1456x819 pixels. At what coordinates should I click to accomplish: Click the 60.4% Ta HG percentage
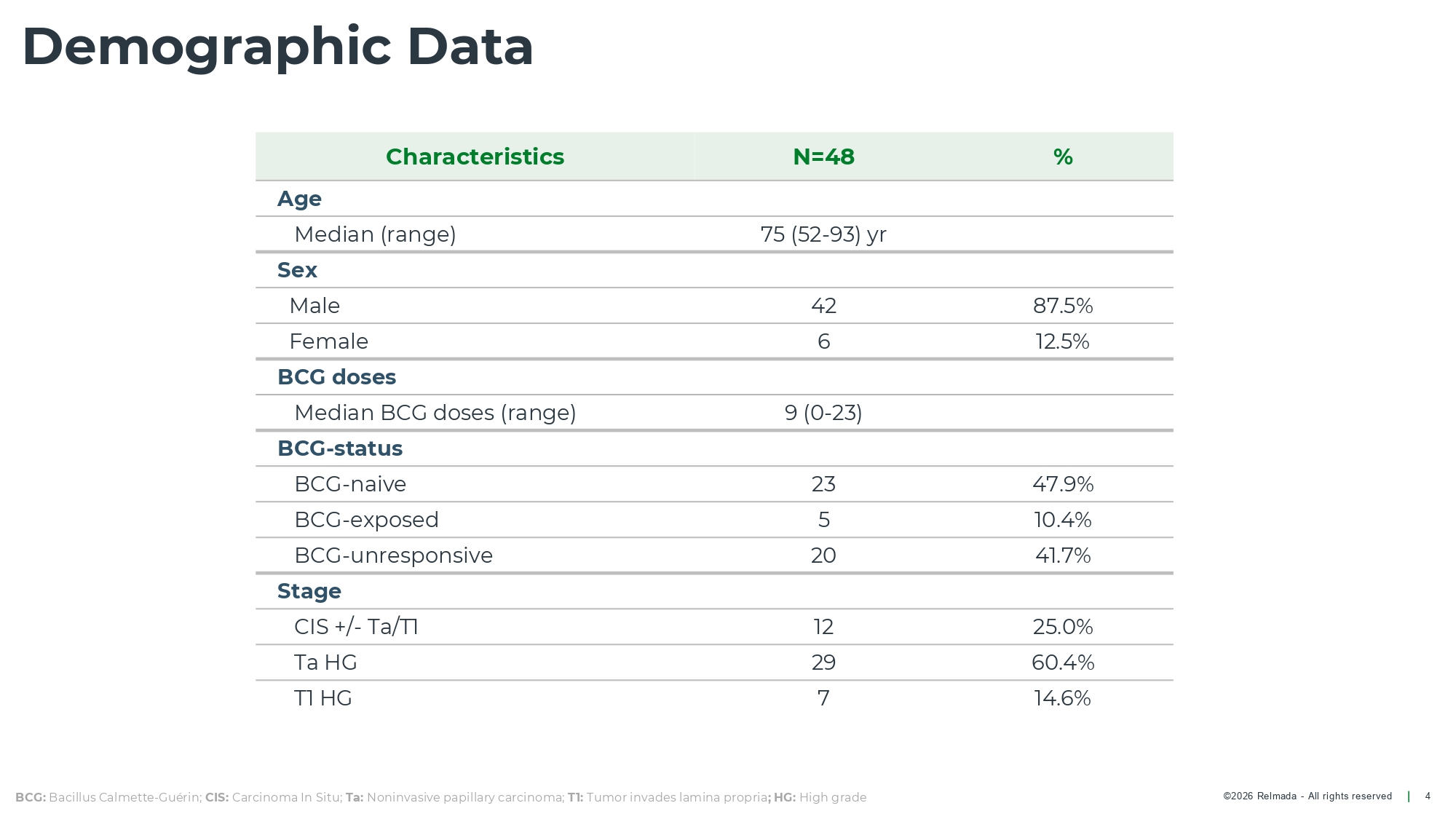[x=1062, y=662]
